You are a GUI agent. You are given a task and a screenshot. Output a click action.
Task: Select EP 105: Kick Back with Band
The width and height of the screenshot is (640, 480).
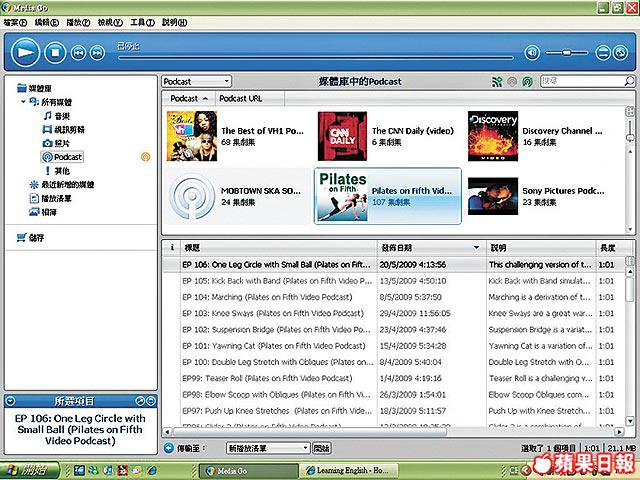coord(394,281)
